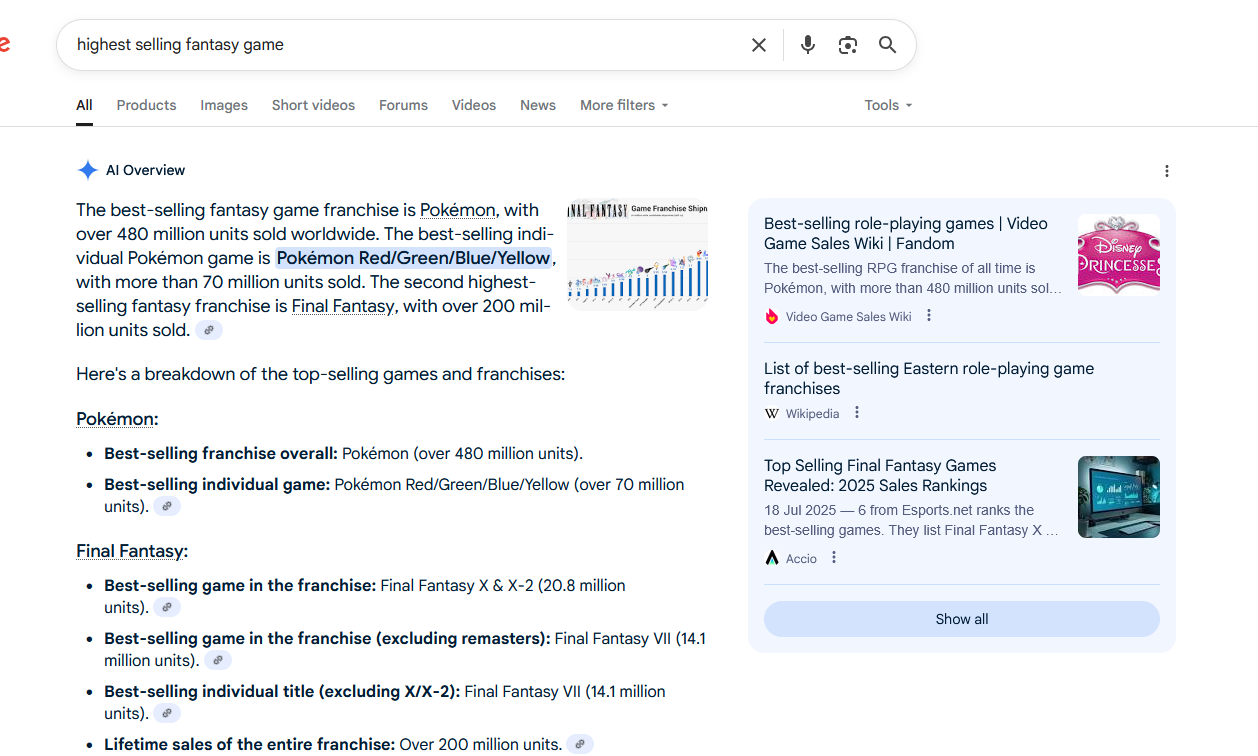1258x756 pixels.
Task: Click "Best-selling individual title (excluding X/X-2):" text
Action: tap(282, 691)
